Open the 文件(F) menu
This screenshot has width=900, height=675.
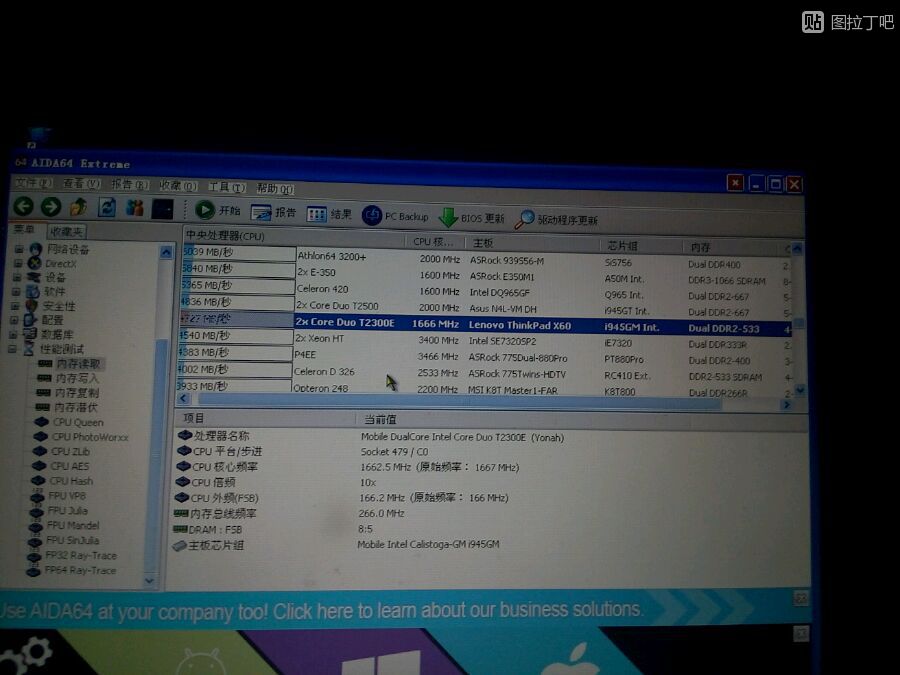33,183
